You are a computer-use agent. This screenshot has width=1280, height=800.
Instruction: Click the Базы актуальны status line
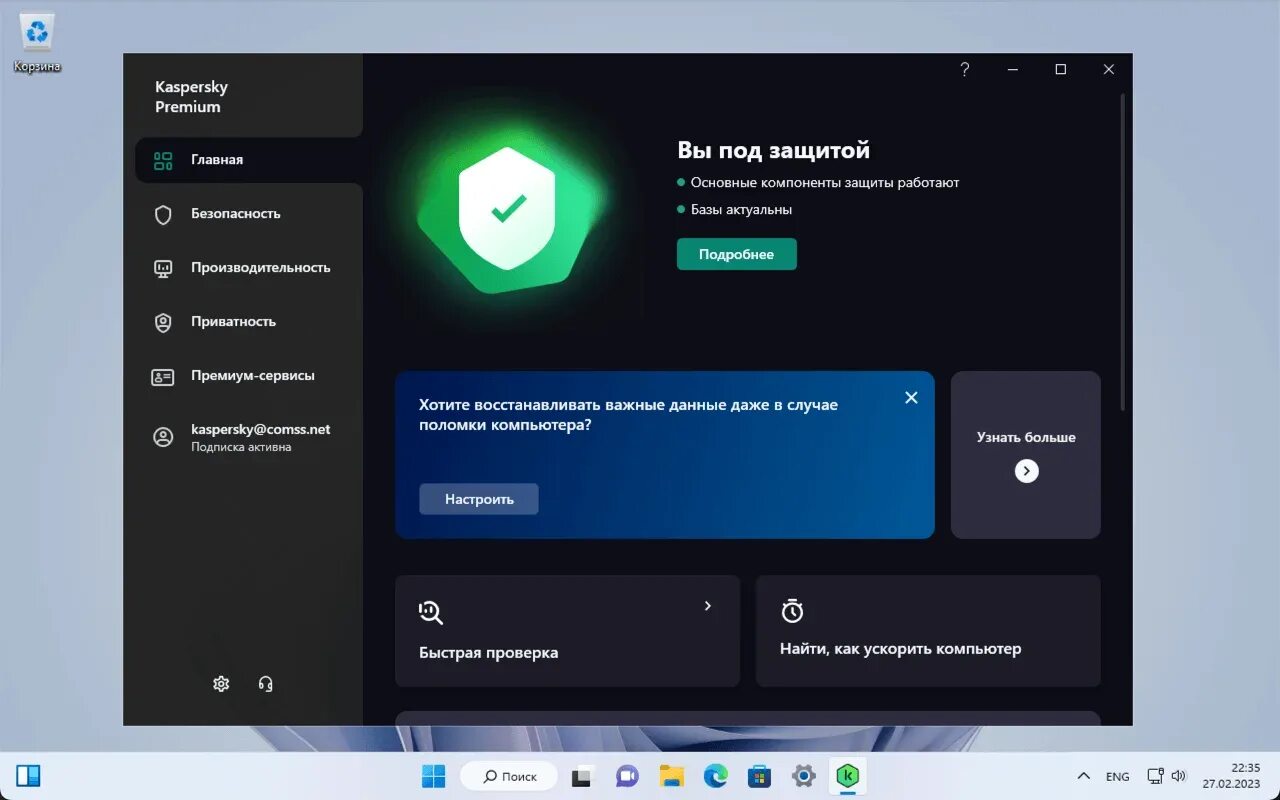(x=741, y=209)
